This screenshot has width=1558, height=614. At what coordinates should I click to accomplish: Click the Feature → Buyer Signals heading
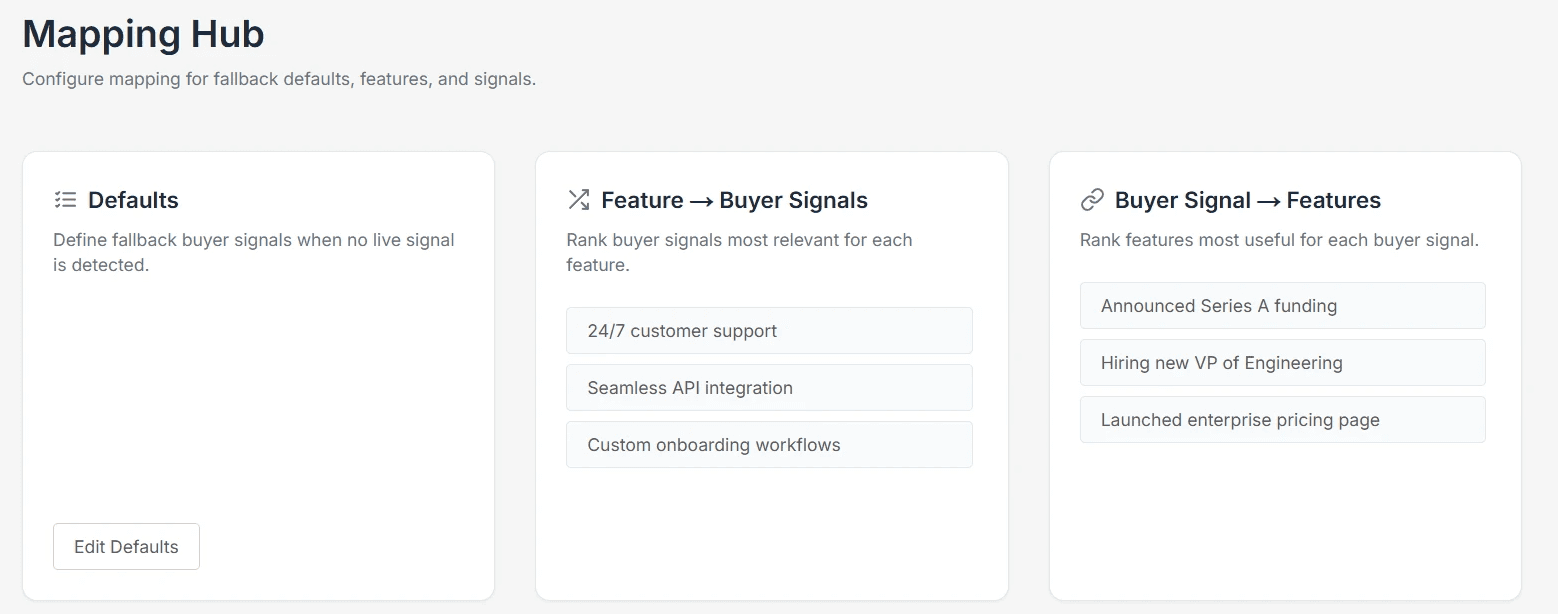(734, 200)
